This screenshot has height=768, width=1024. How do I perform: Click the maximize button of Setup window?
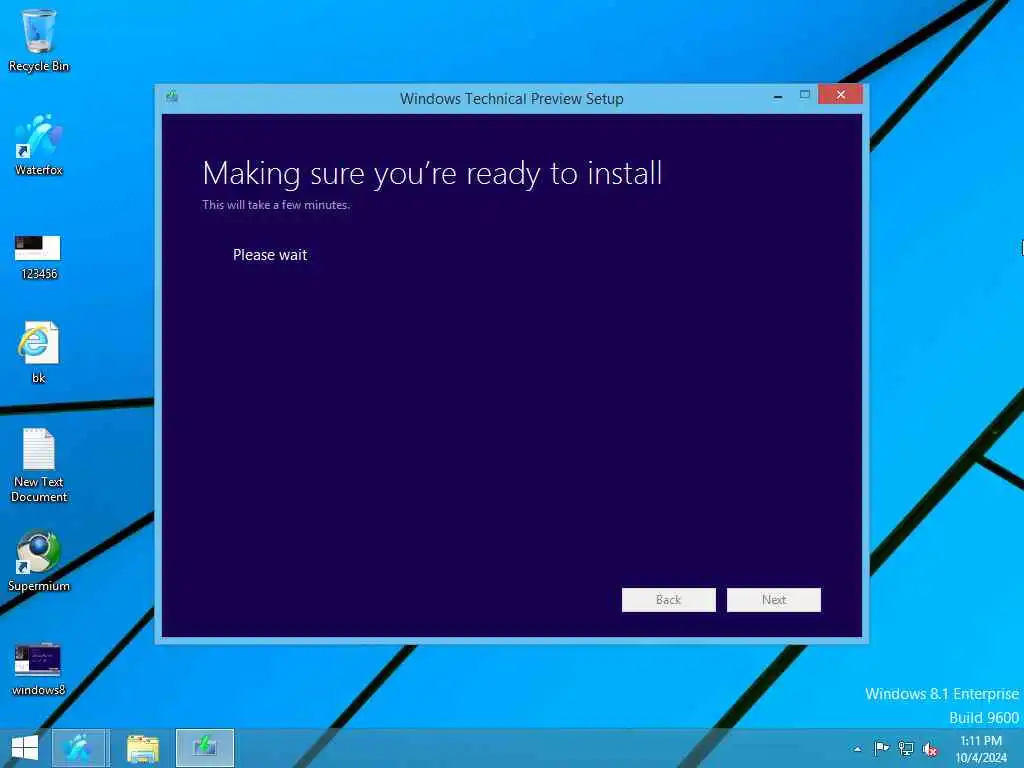coord(805,95)
